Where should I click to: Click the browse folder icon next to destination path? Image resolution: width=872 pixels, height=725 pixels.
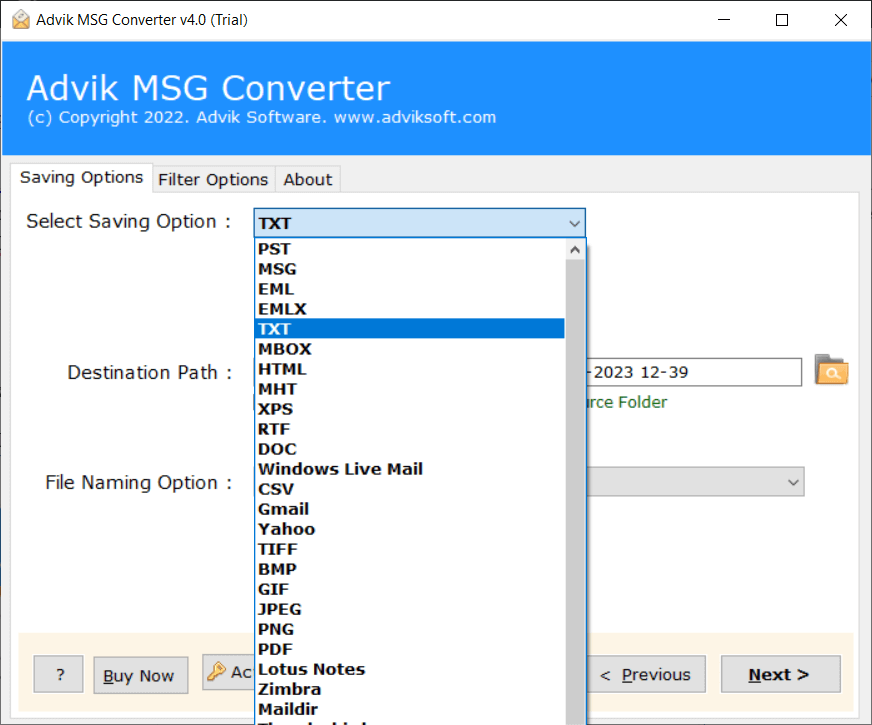tap(831, 370)
